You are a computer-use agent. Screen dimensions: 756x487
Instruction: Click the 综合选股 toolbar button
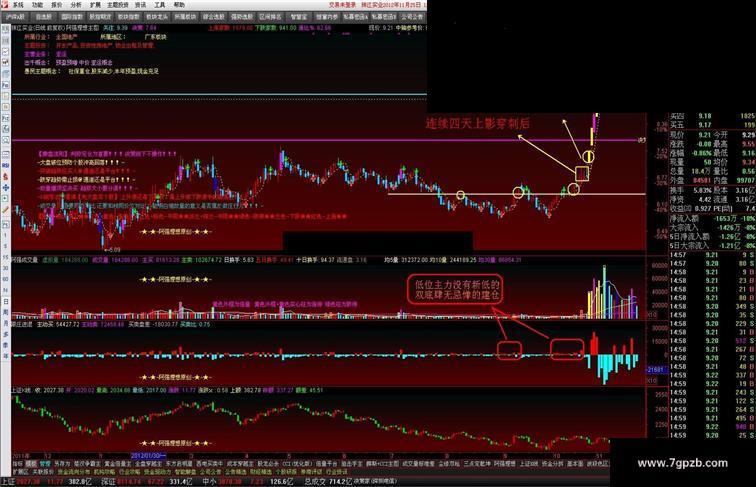214,17
